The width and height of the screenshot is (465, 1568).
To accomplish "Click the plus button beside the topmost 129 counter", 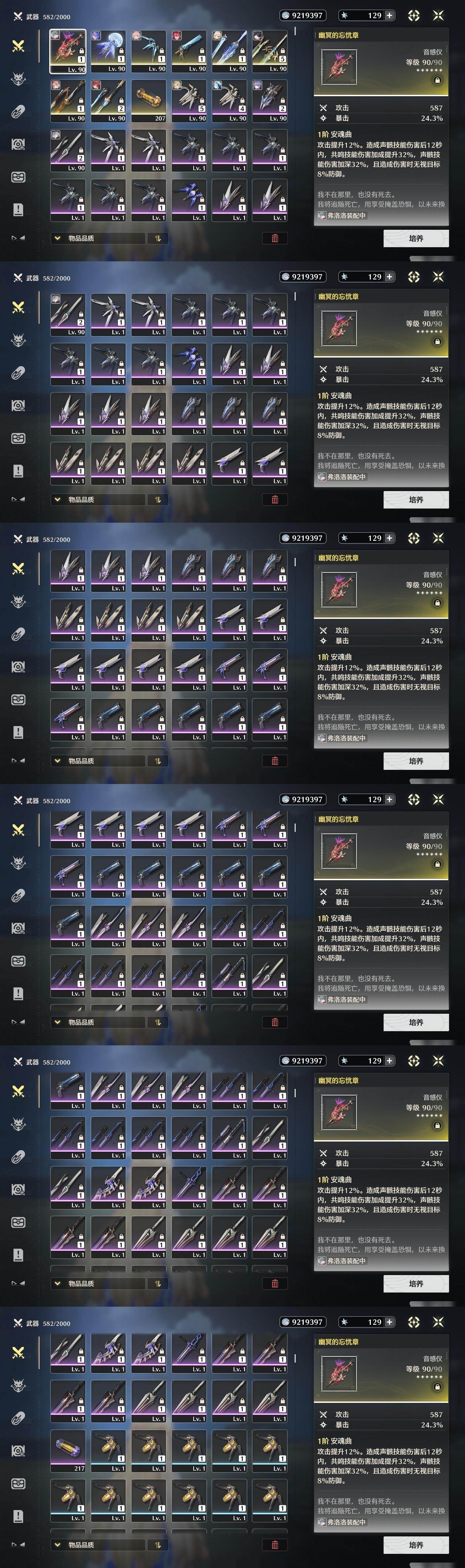I will [x=389, y=16].
